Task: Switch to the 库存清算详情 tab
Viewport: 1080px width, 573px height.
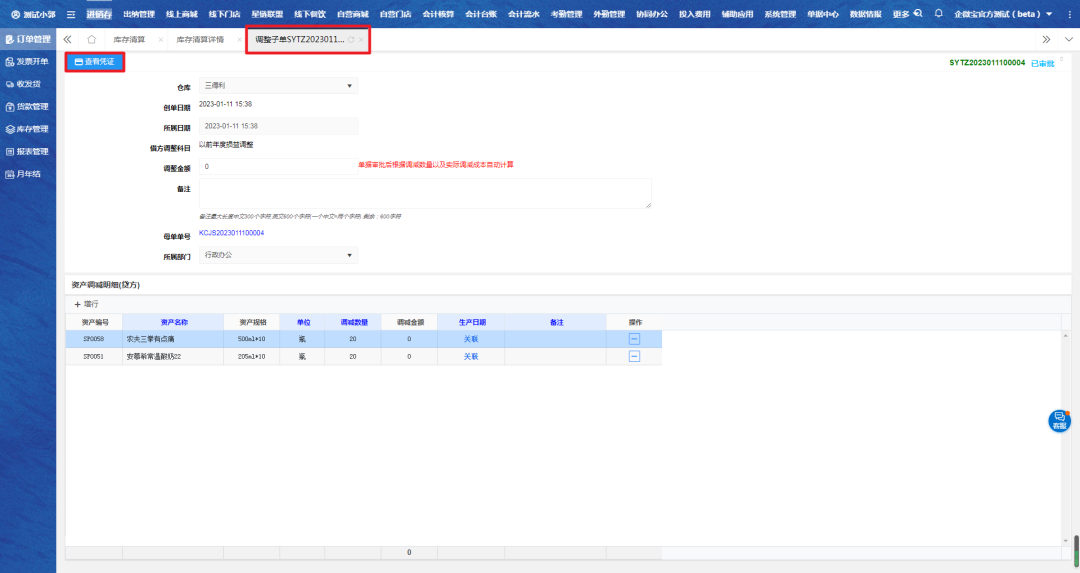Action: coord(199,39)
